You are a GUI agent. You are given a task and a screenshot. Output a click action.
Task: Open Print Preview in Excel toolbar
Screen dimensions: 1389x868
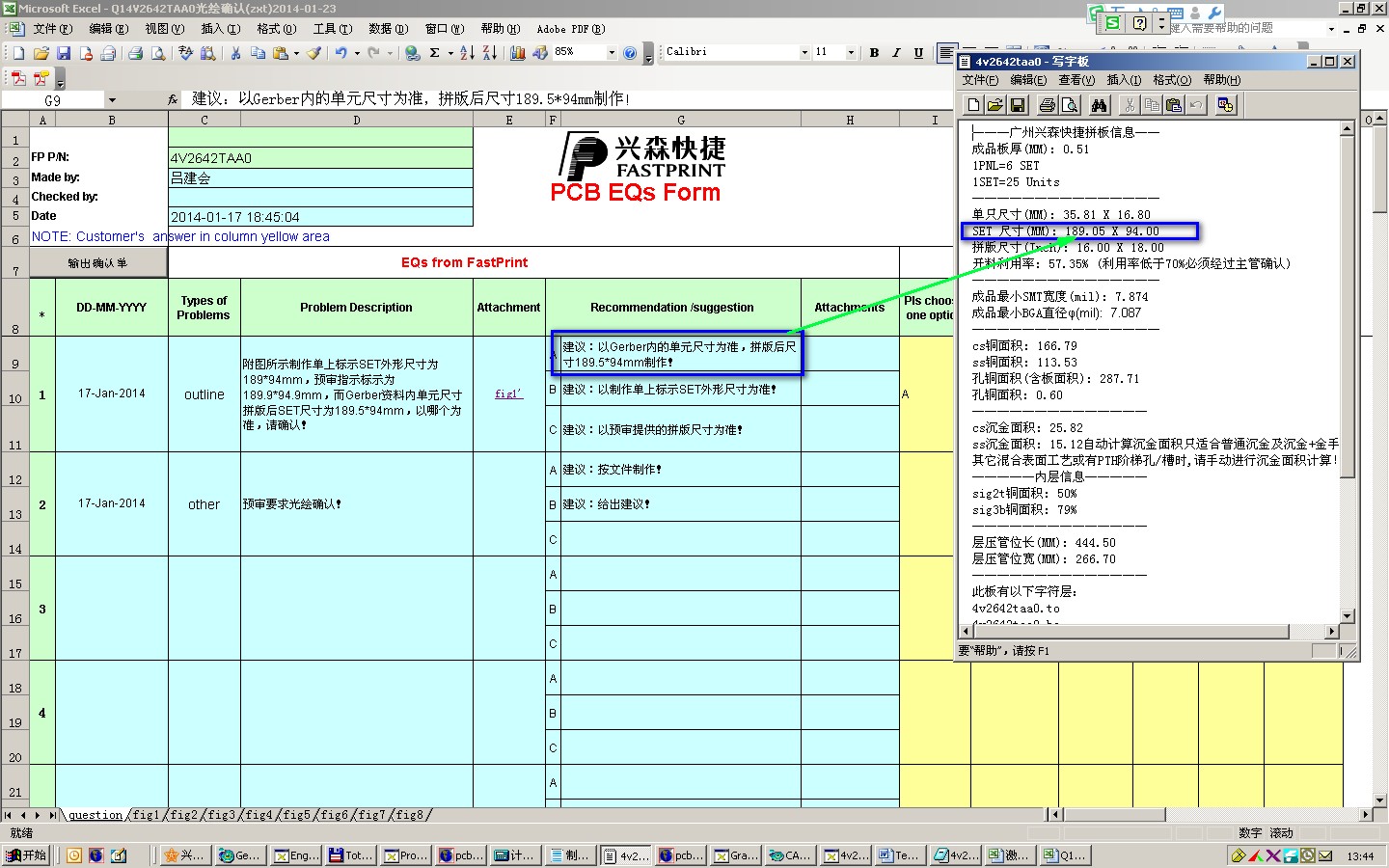click(158, 53)
